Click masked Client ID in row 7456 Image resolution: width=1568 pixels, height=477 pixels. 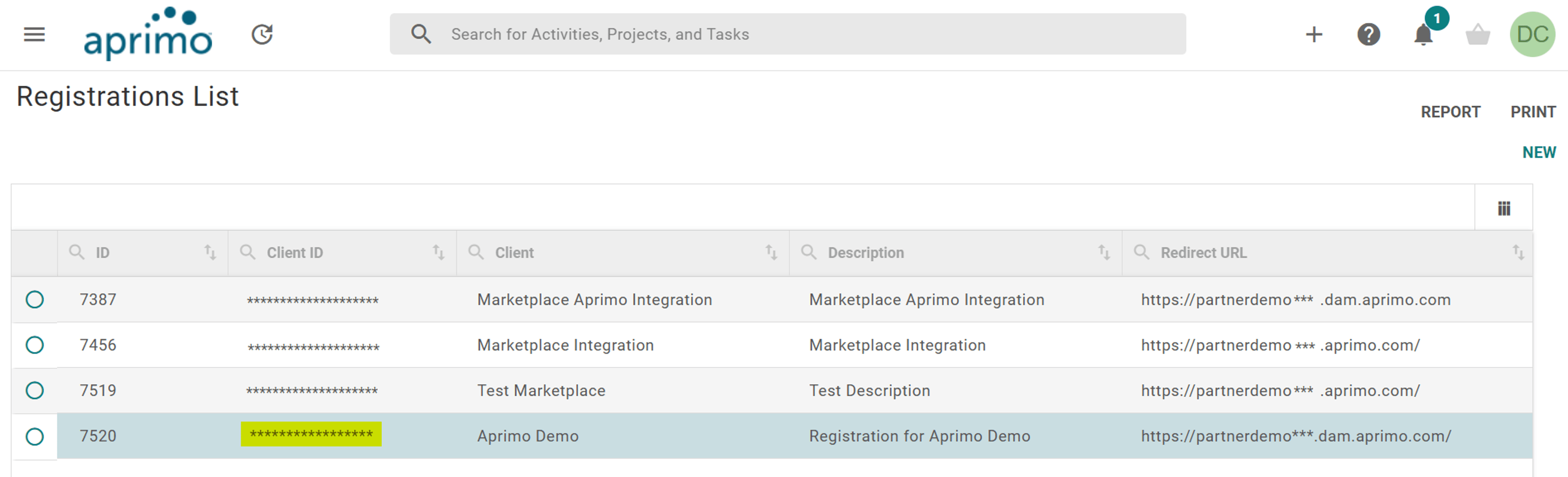(314, 347)
